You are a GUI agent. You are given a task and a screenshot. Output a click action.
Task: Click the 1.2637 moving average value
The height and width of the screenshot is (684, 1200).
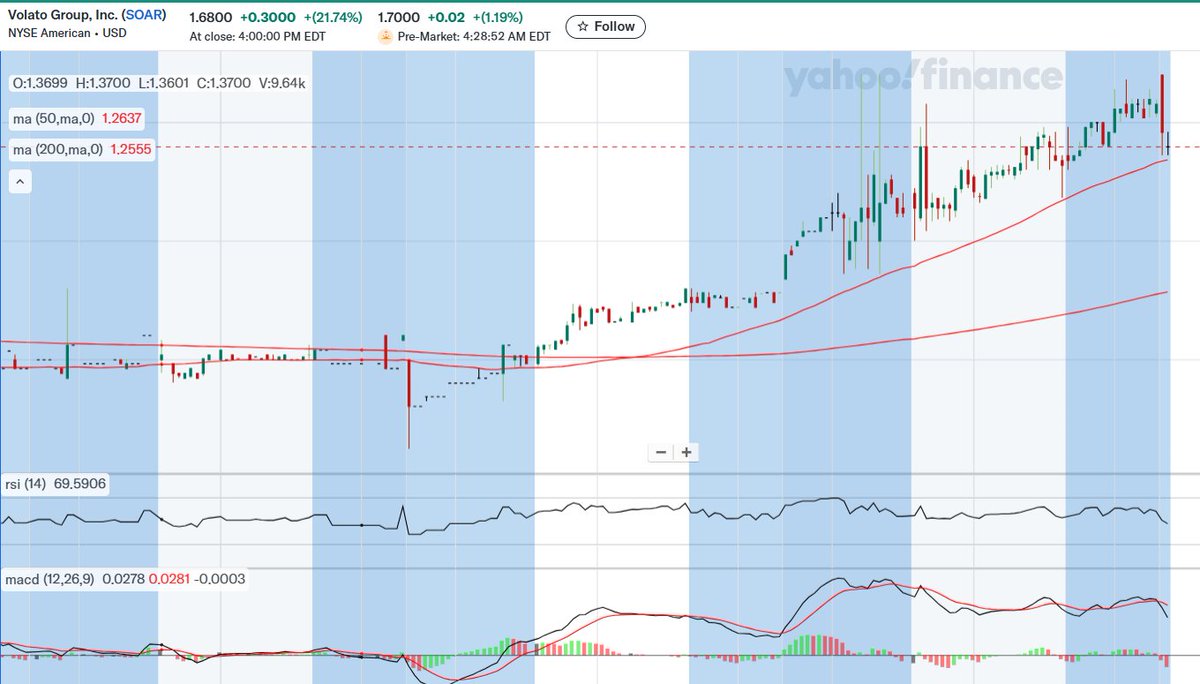[122, 118]
